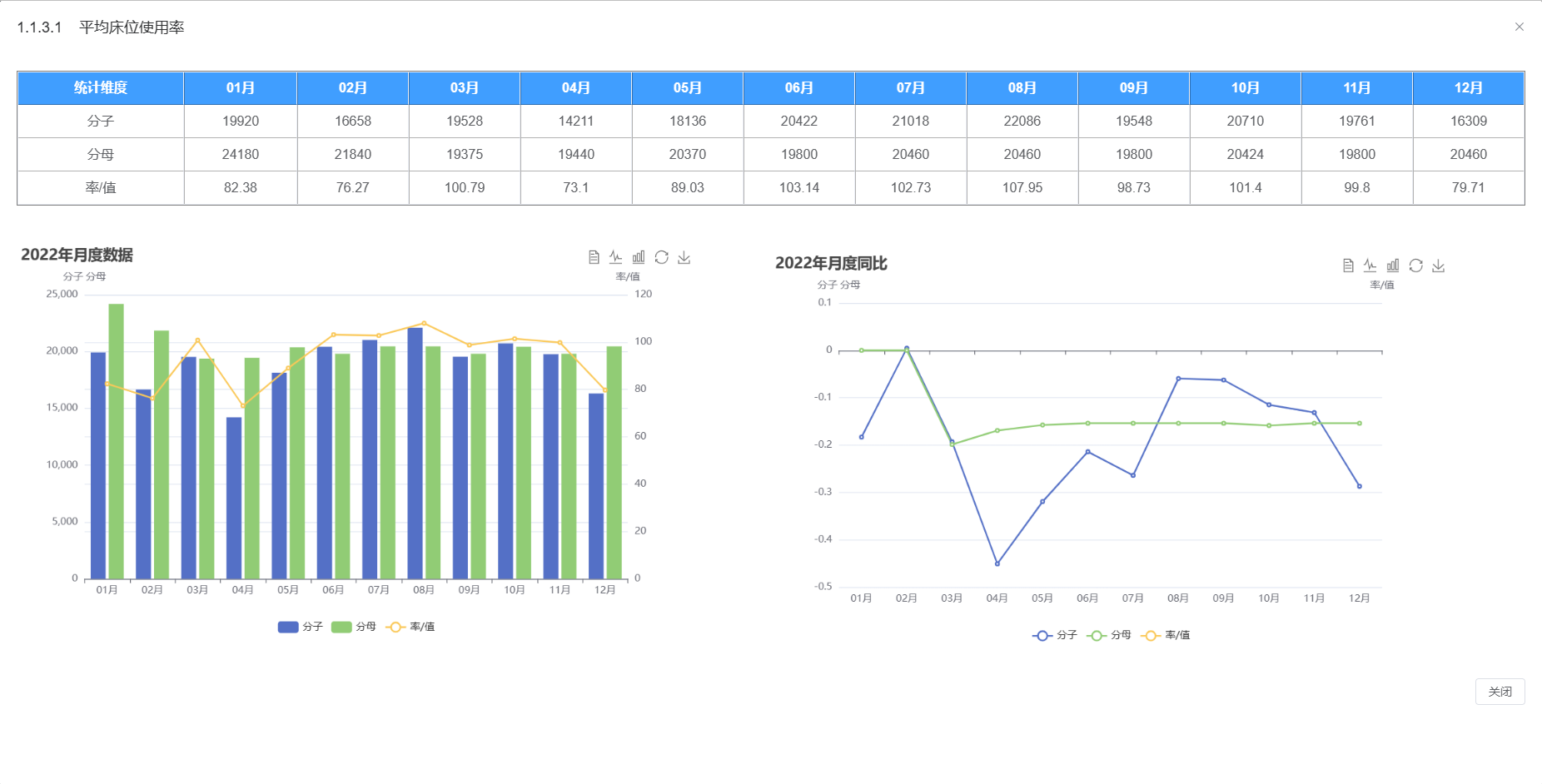Click 08月 point on blue 同比 line
The height and width of the screenshot is (784, 1542).
tap(1178, 379)
